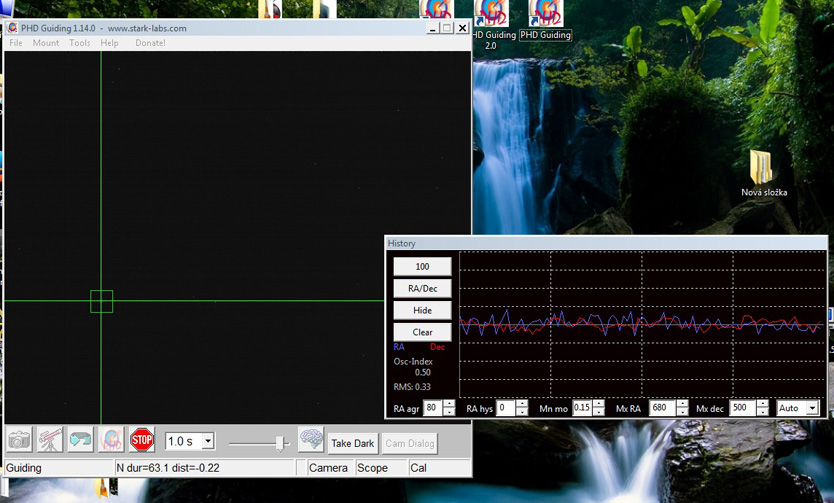Open the brain advanced settings icon
Screen dimensions: 834x503
tap(311, 441)
